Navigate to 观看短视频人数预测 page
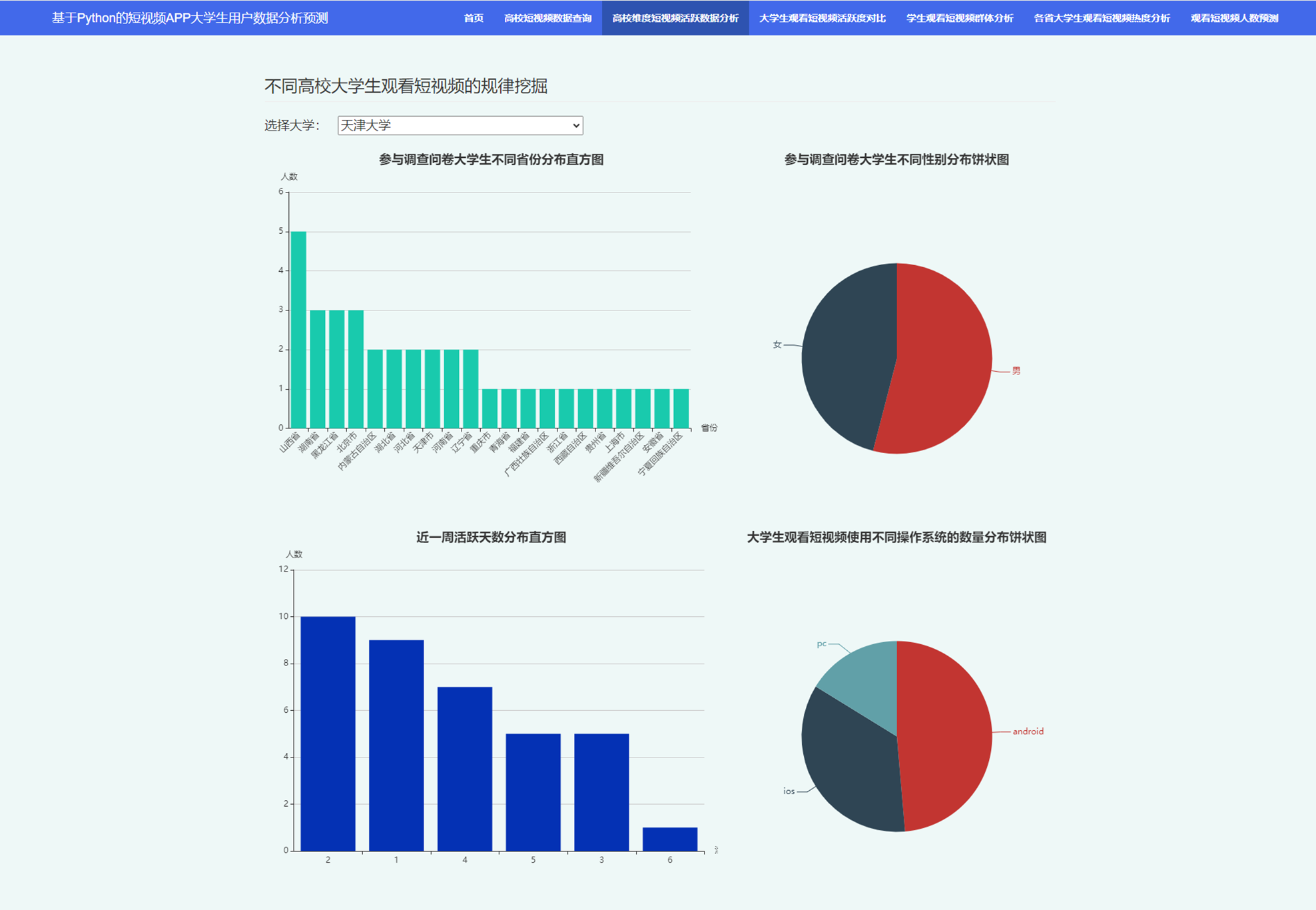This screenshot has height=910, width=1316. point(1234,18)
